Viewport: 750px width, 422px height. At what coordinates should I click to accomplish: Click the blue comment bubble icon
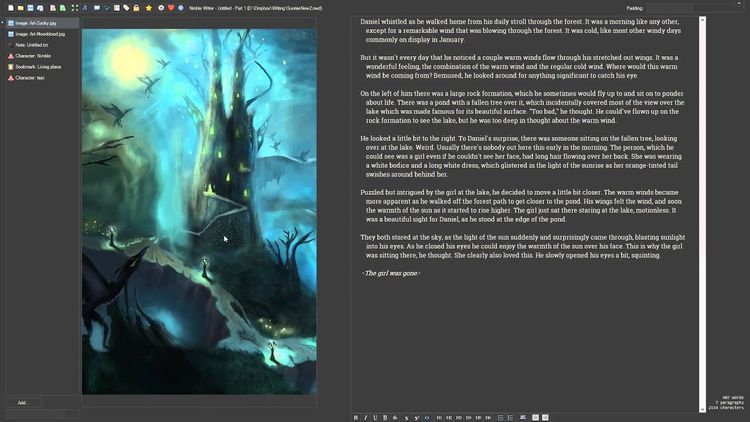click(97, 8)
